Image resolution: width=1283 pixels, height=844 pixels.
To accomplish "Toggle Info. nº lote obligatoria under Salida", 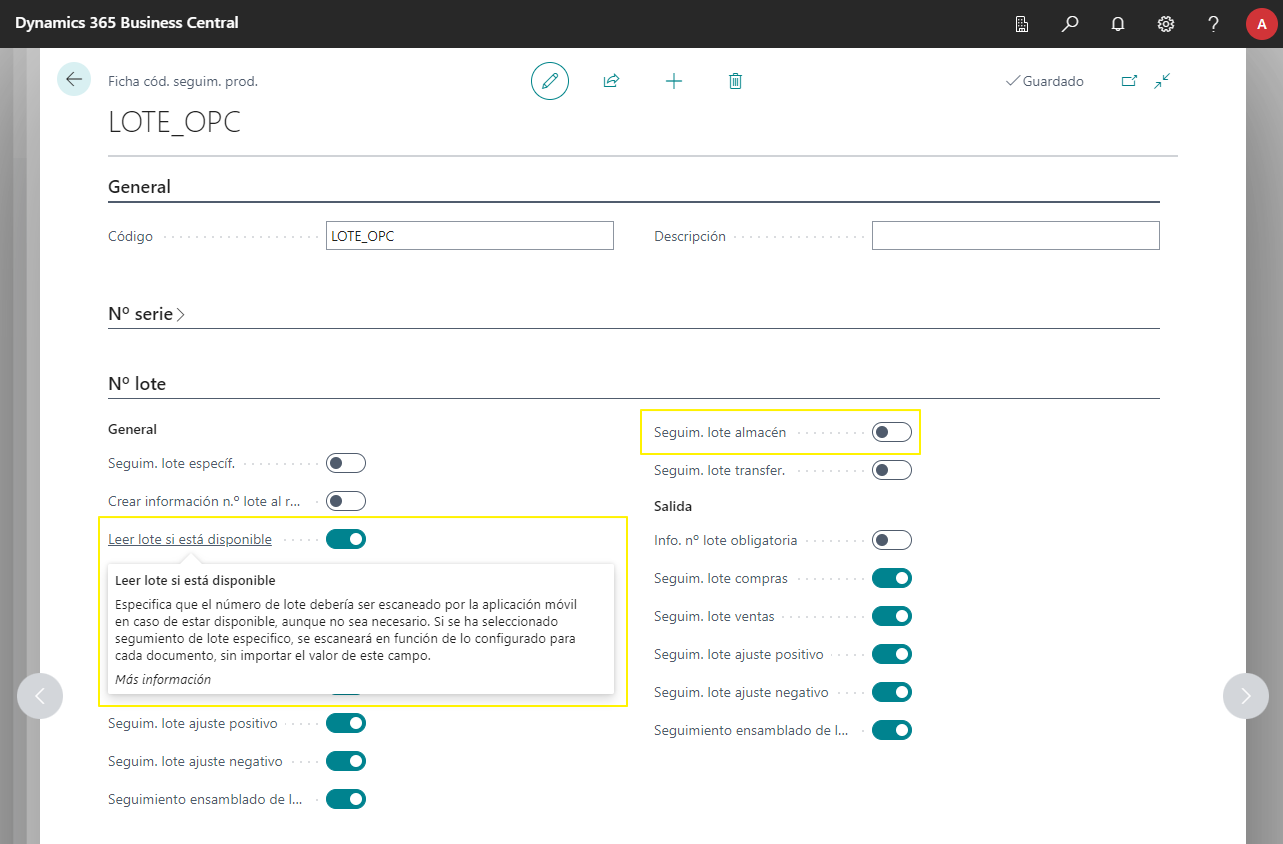I will pyautogui.click(x=892, y=540).
